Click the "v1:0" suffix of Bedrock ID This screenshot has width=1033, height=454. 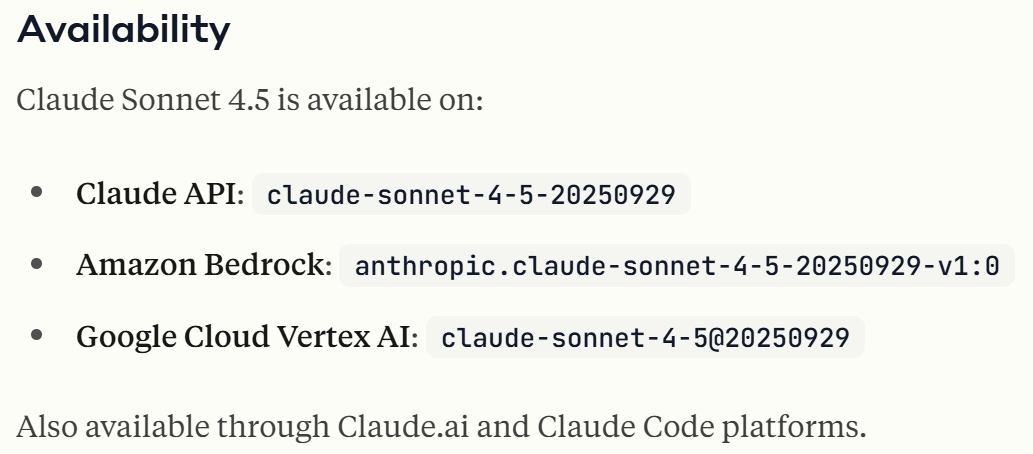click(972, 266)
